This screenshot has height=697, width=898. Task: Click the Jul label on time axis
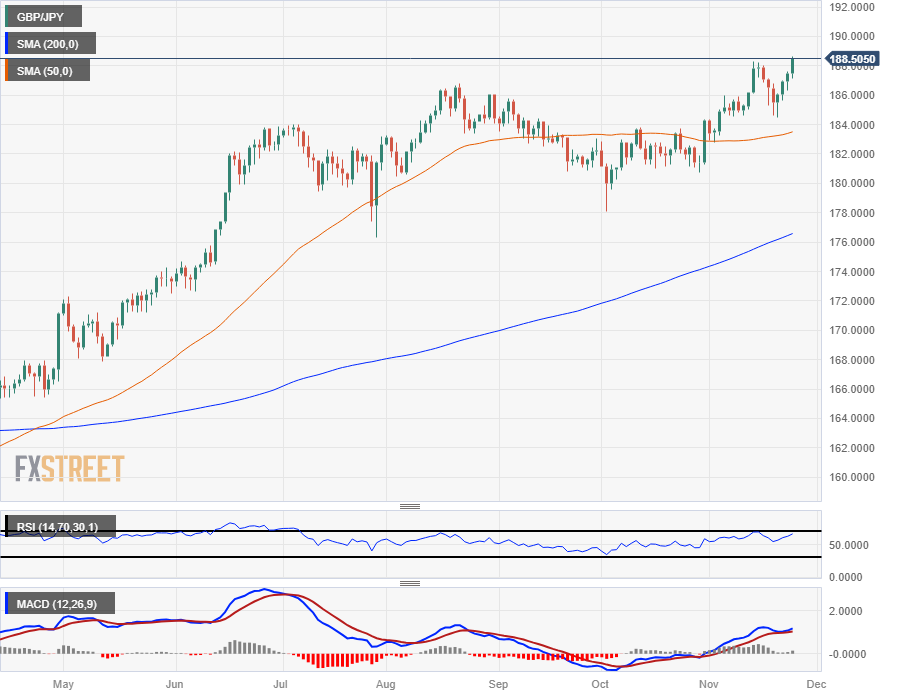[280, 684]
